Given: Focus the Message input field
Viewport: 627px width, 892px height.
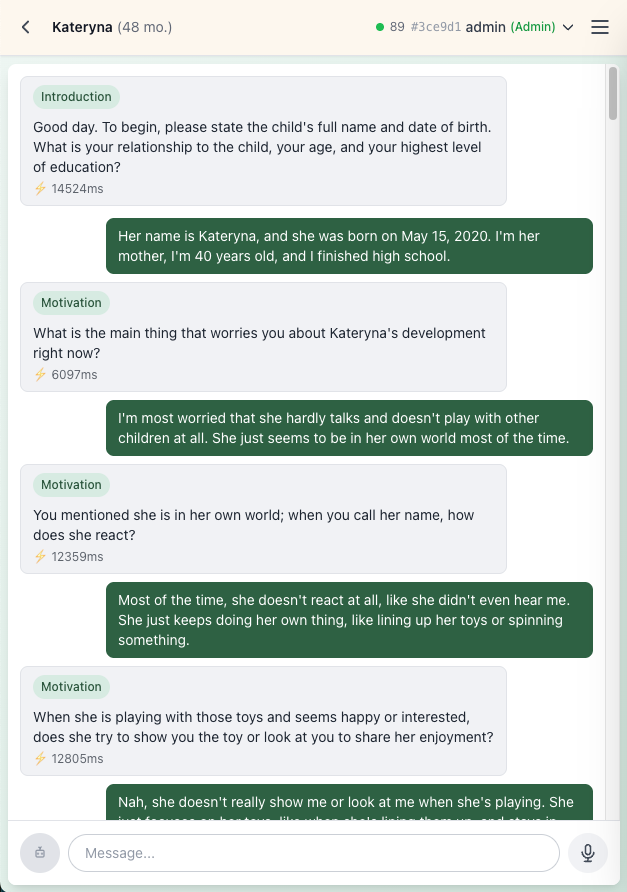Looking at the screenshot, I should click(313, 853).
